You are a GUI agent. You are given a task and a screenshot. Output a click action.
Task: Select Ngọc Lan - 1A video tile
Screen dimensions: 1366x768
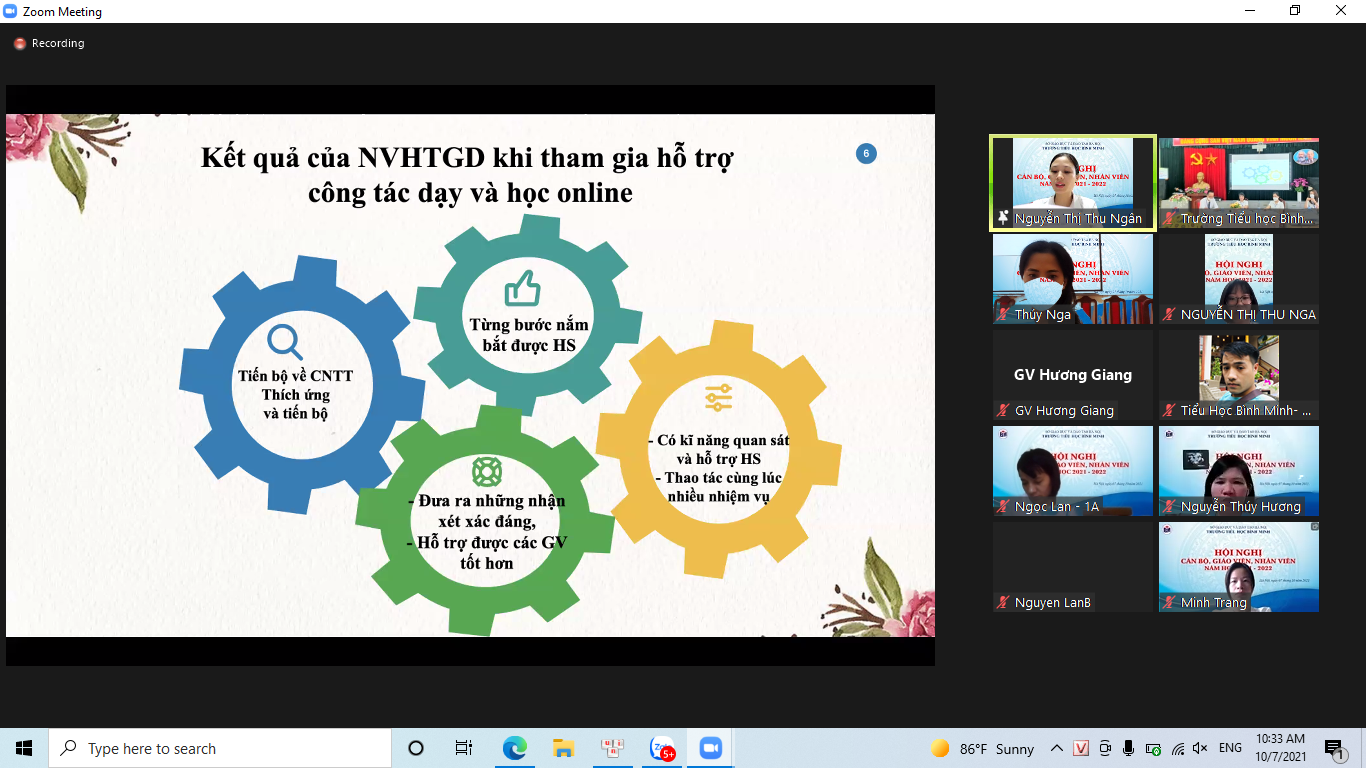1073,471
